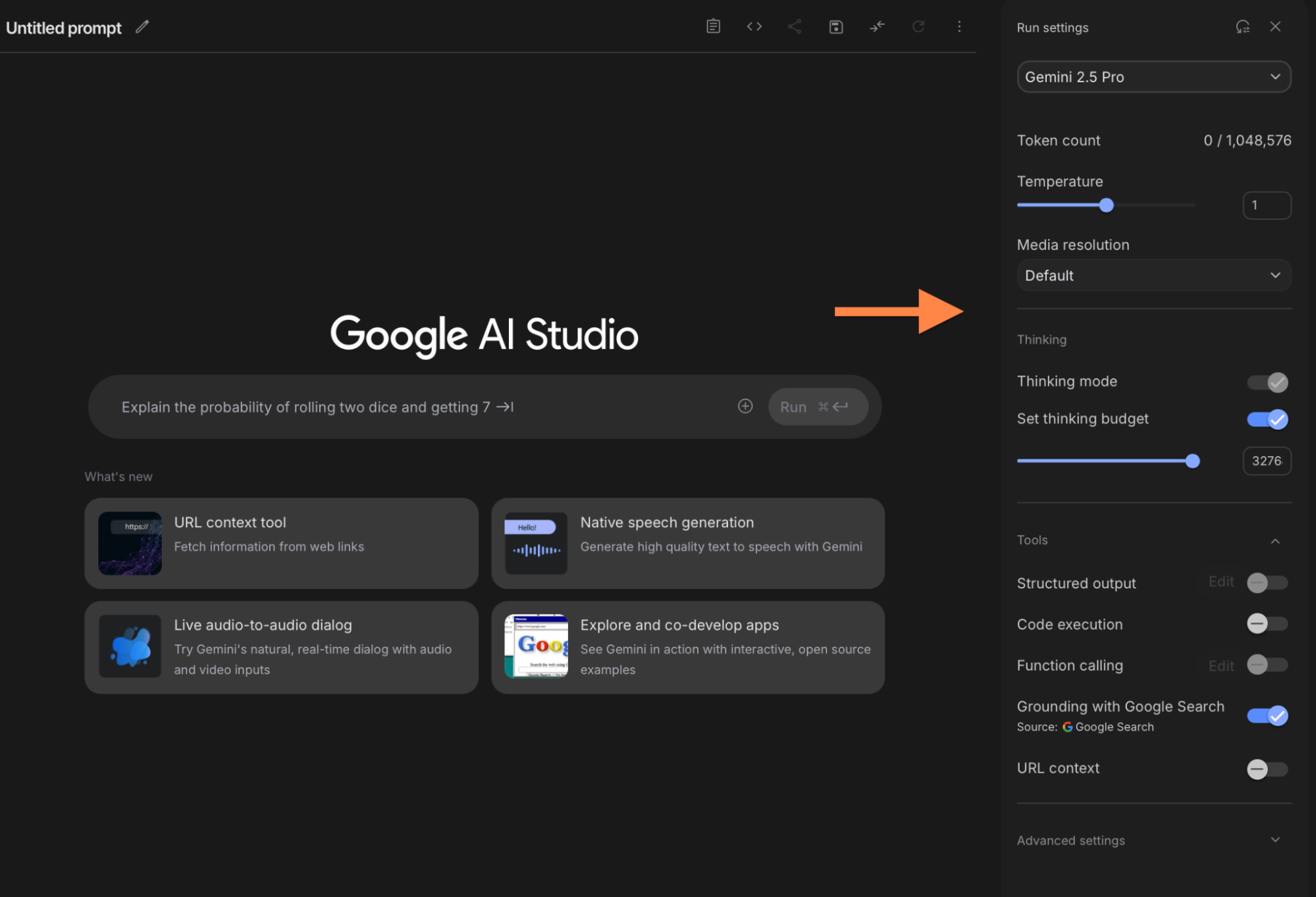Toggle the Thinking mode switch
Viewport: 1316px width, 897px height.
1267,382
